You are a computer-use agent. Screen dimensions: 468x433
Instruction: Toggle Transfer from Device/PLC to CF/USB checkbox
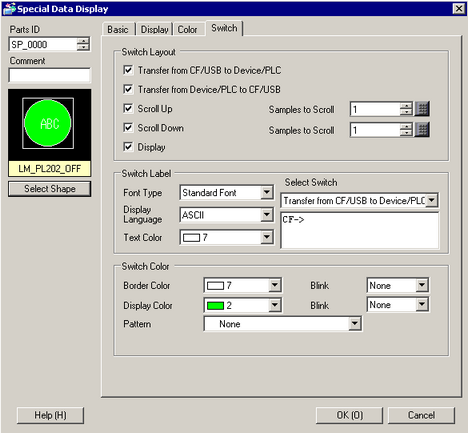(128, 89)
